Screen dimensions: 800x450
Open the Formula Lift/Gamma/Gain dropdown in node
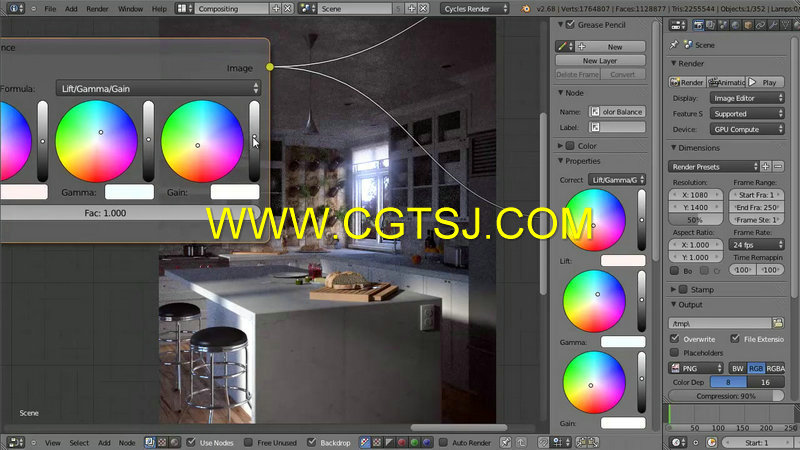(158, 89)
